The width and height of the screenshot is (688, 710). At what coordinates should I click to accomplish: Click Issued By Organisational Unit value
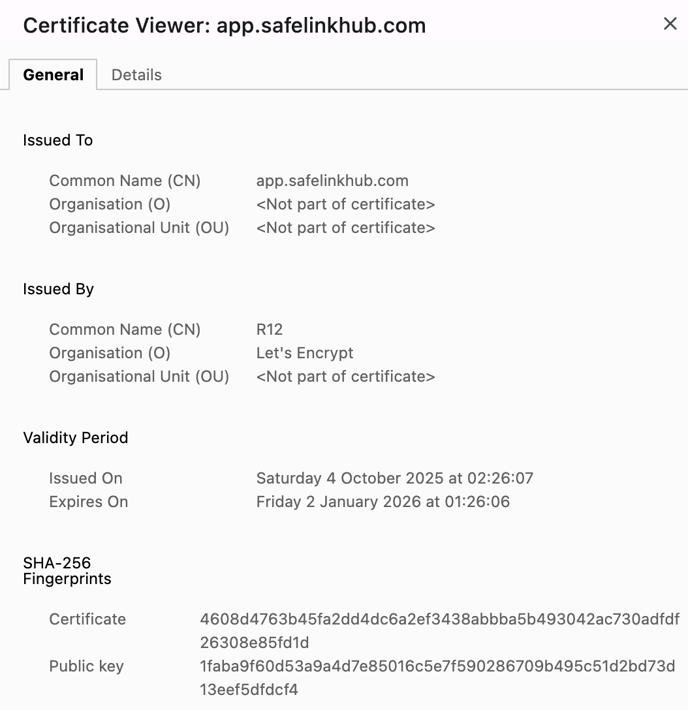pos(345,377)
